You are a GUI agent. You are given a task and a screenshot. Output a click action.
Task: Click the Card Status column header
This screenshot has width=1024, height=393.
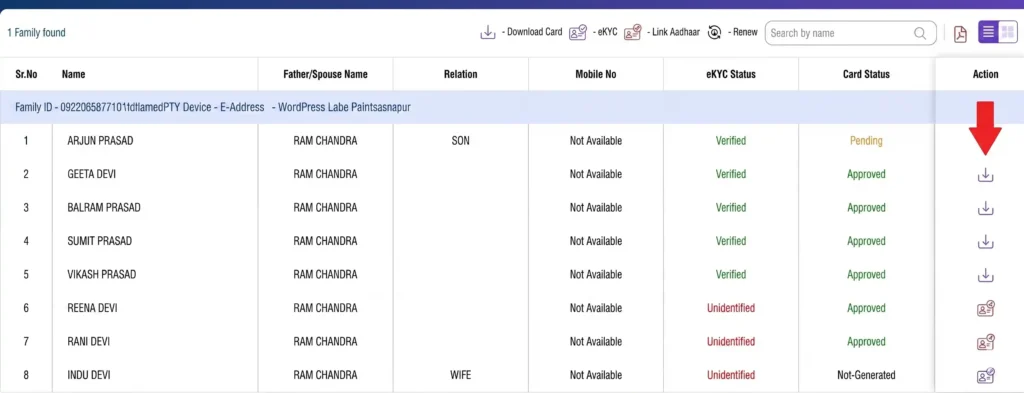pyautogui.click(x=866, y=74)
